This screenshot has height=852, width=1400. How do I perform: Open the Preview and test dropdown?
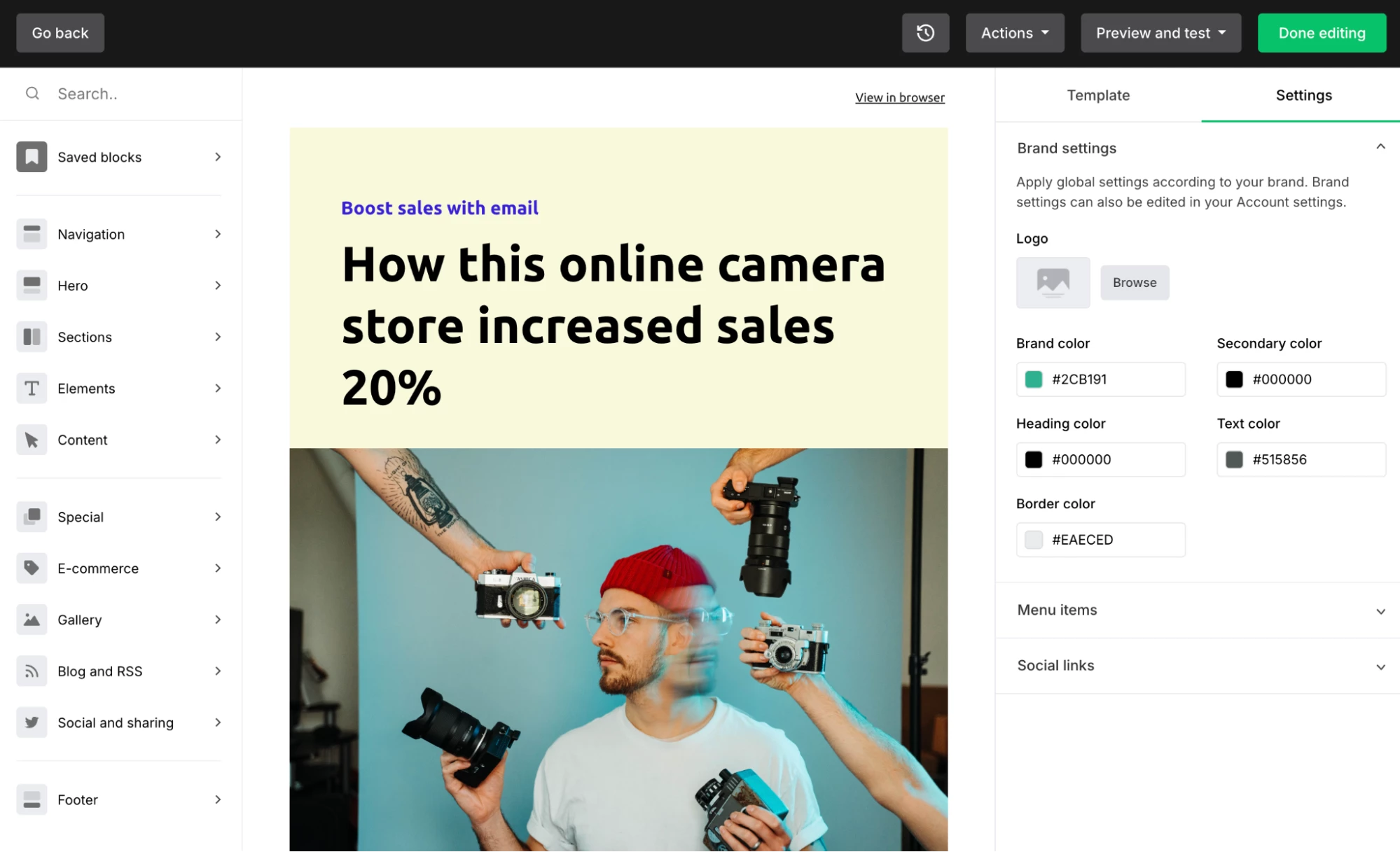click(1160, 33)
